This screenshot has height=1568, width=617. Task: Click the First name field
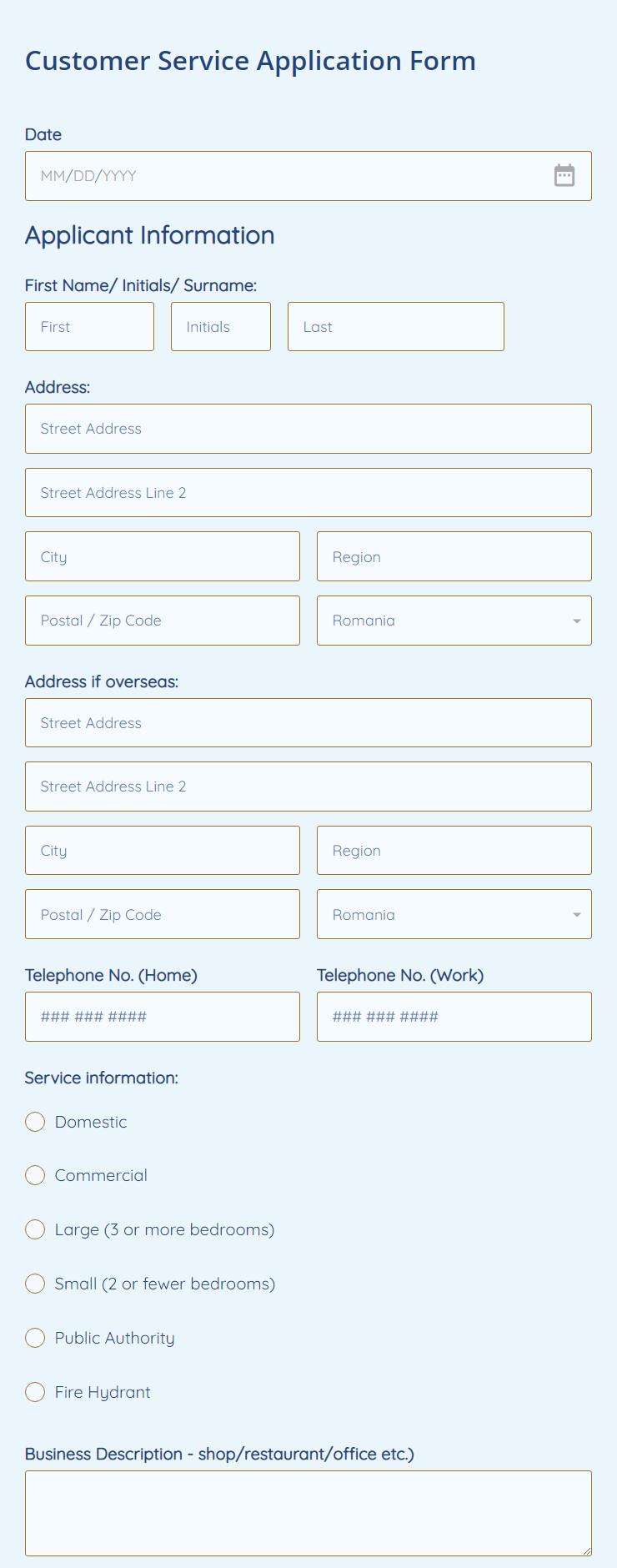(89, 326)
